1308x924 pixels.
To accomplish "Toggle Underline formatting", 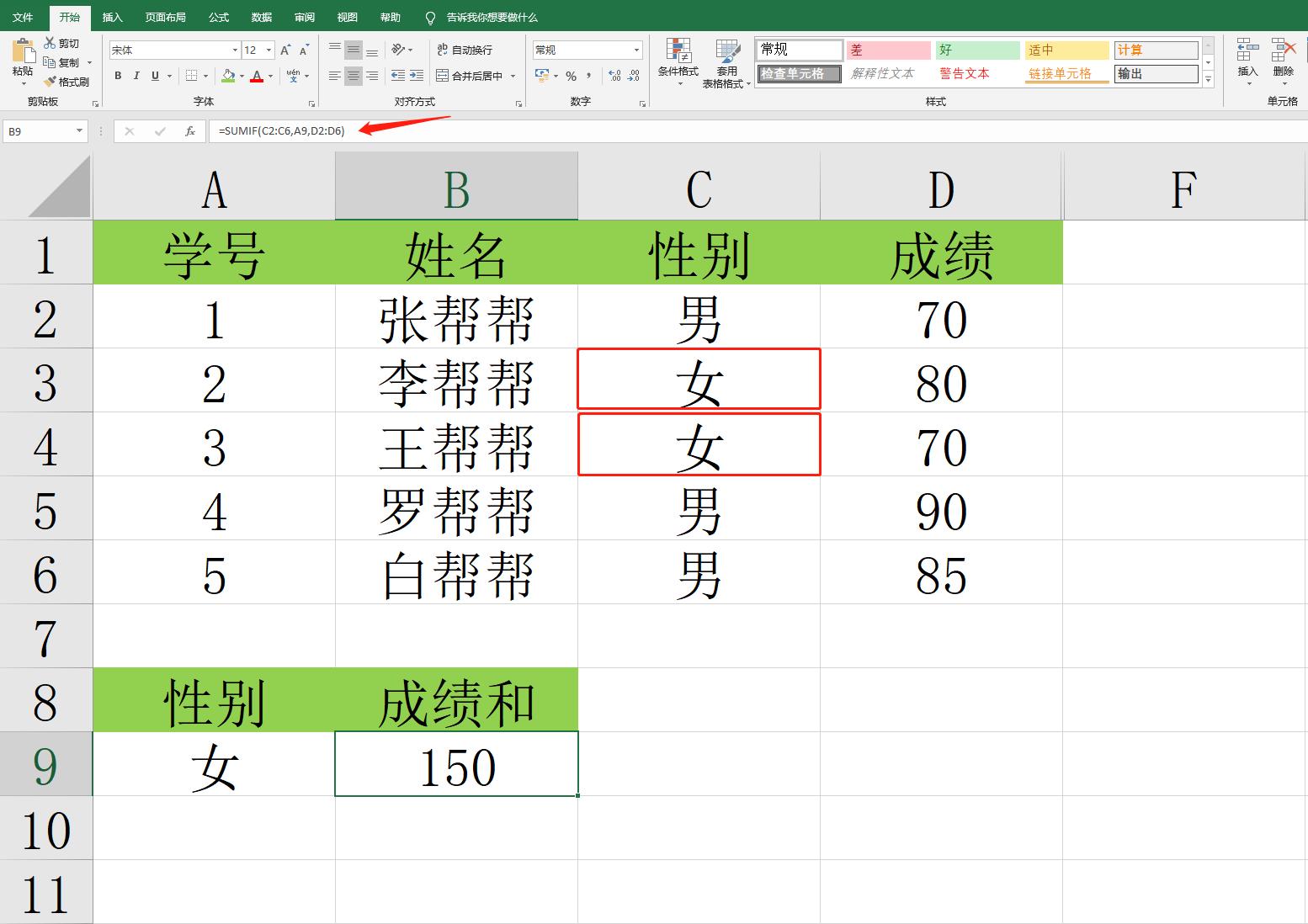I will (x=155, y=76).
